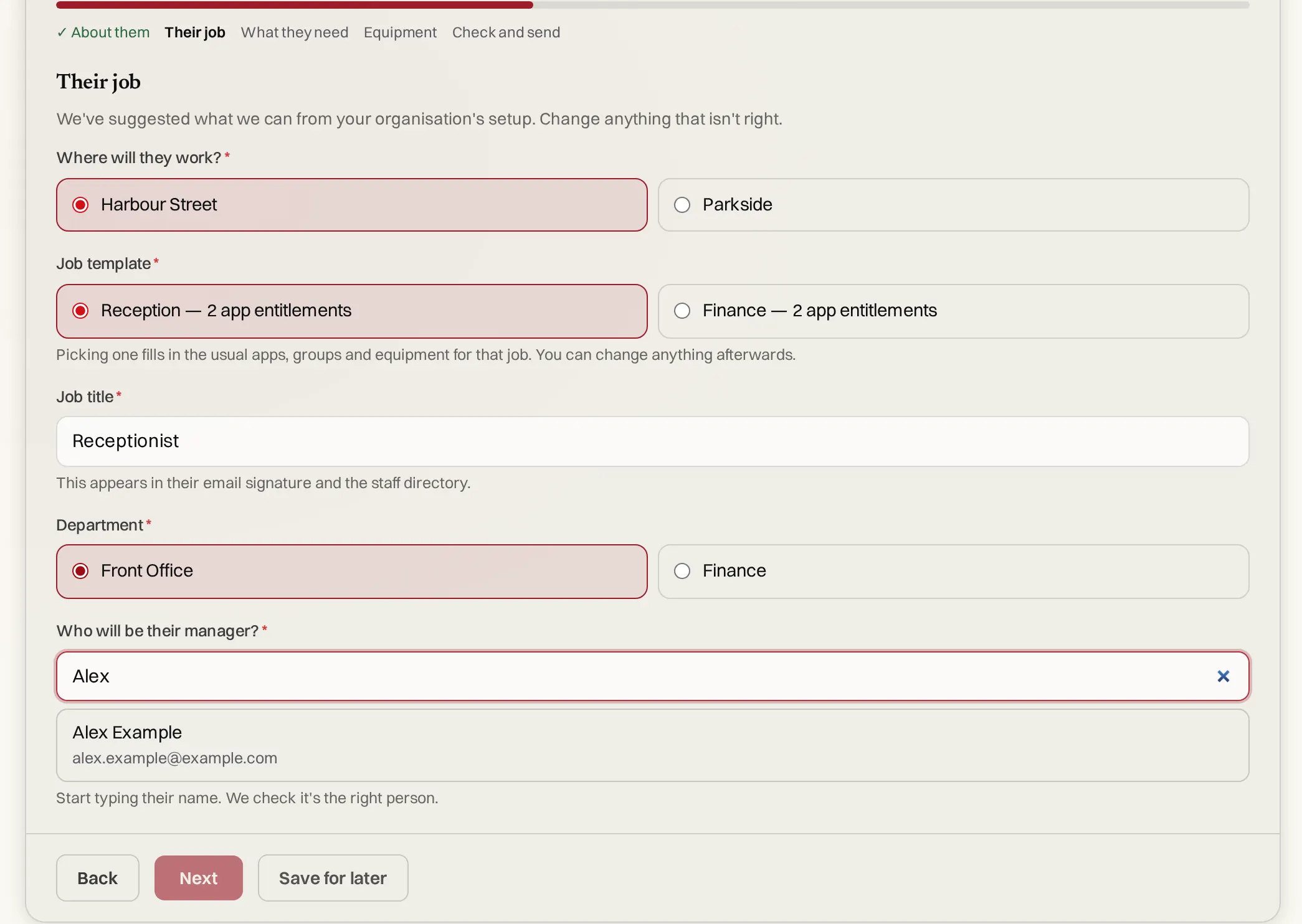
Task: Click 'This appears in their email signature' hint
Action: pyautogui.click(x=264, y=483)
